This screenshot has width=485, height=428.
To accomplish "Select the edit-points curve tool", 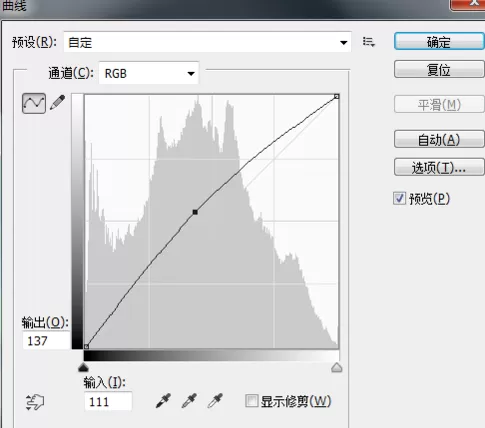I will [34, 103].
